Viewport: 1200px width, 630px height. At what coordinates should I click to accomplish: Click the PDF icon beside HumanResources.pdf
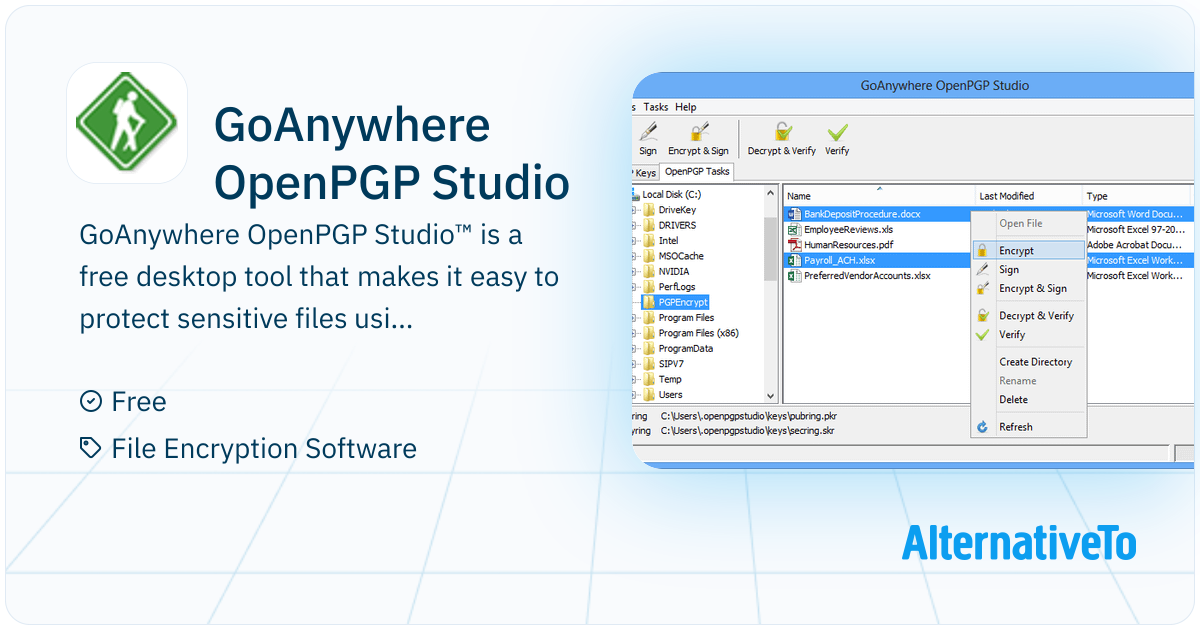pos(795,244)
